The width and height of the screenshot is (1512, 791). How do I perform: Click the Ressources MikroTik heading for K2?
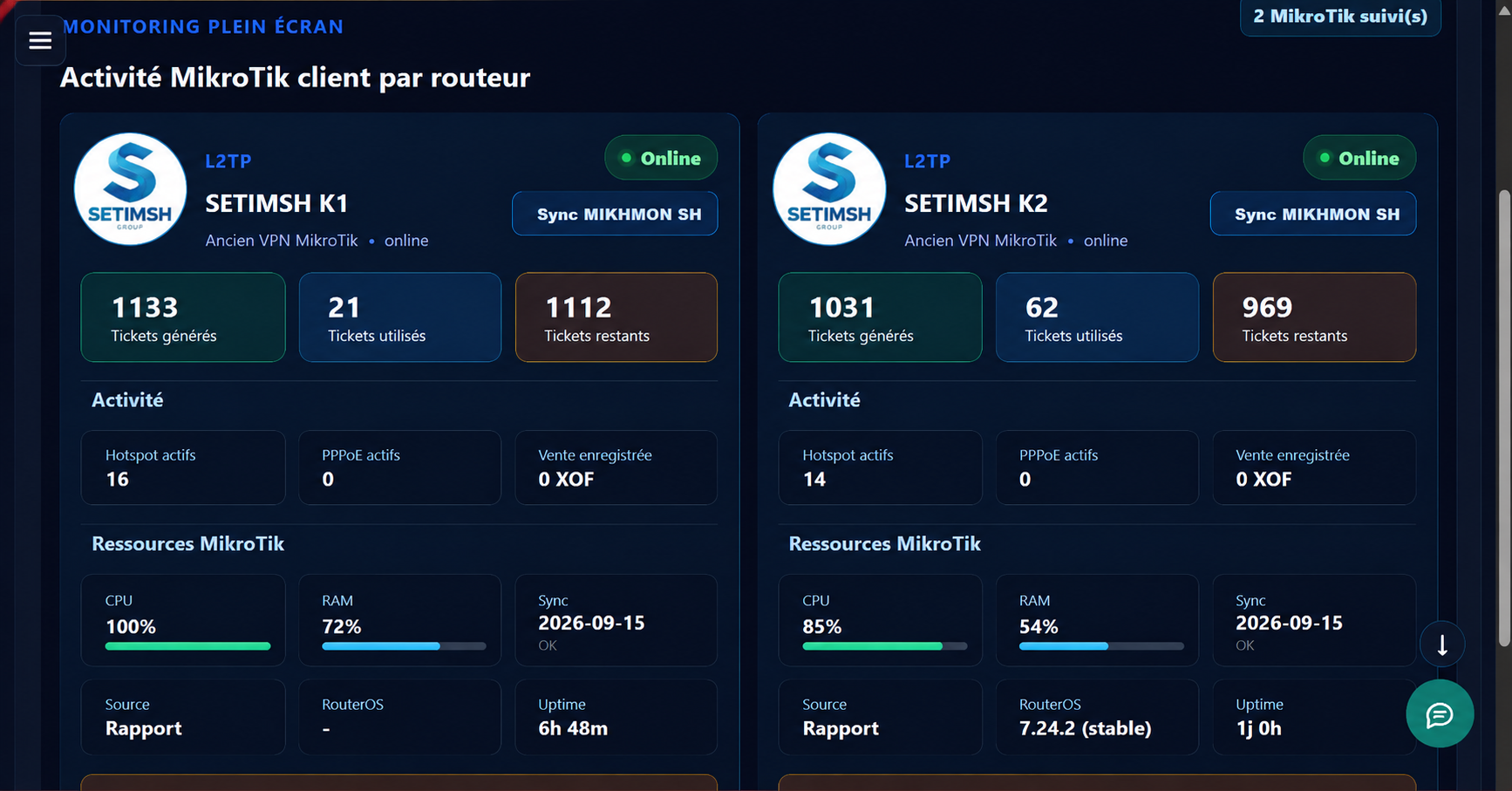pos(885,544)
